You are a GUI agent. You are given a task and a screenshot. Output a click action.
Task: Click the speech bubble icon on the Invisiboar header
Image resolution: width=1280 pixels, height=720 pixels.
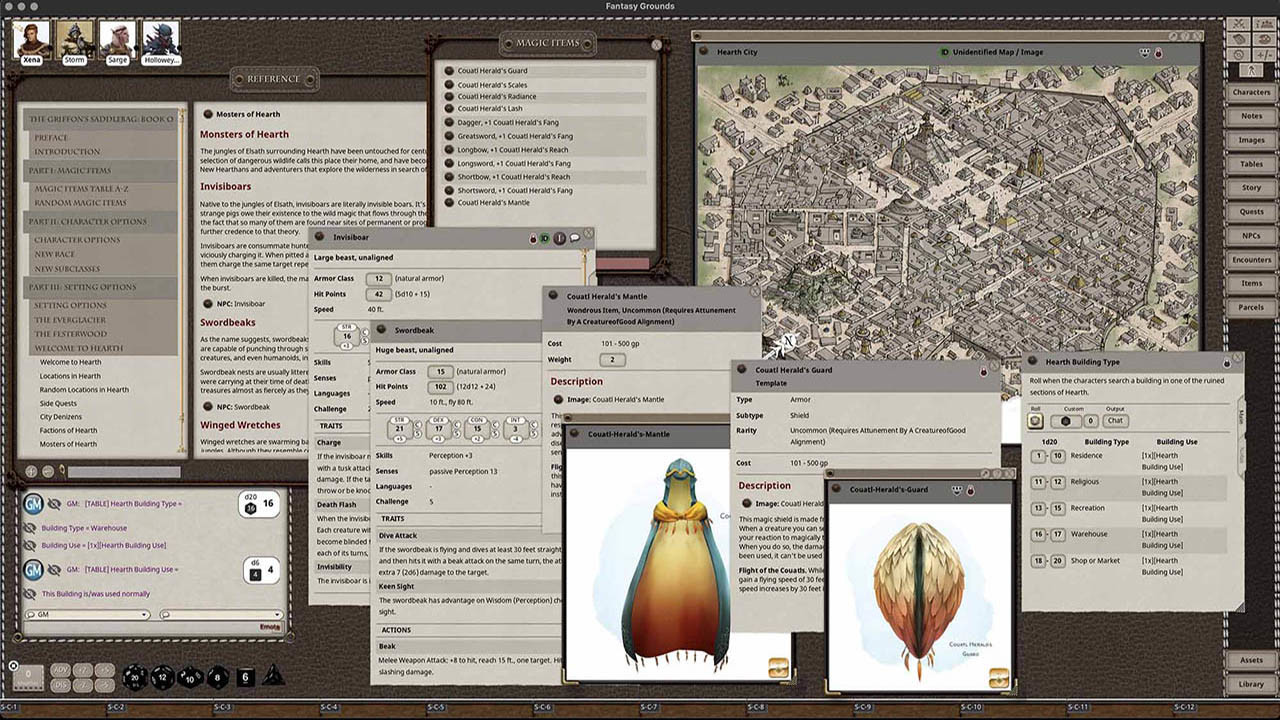pos(574,238)
